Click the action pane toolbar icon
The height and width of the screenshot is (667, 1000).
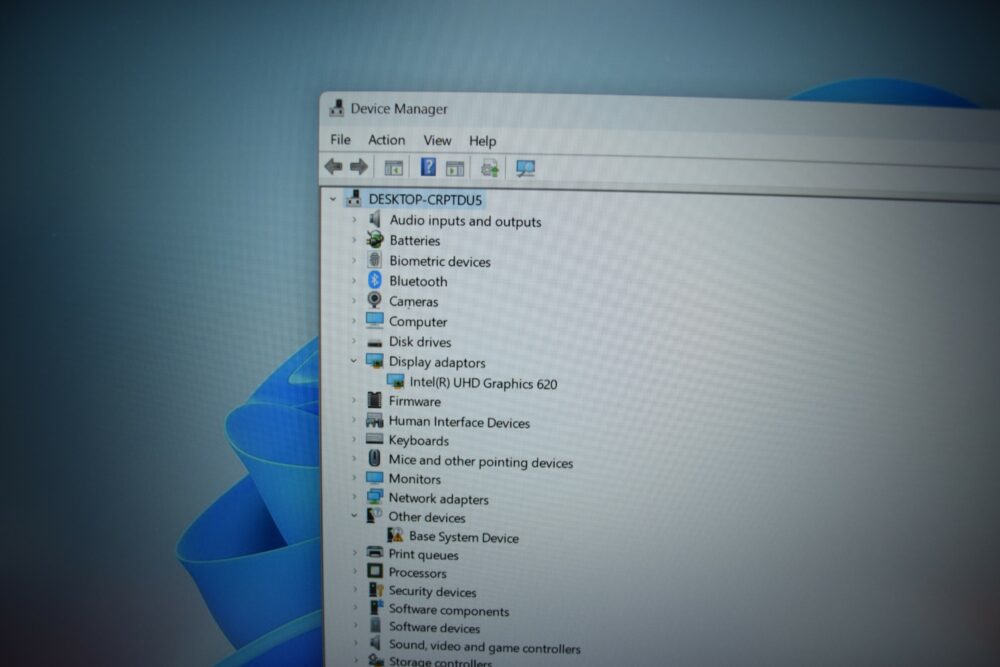pyautogui.click(x=455, y=168)
